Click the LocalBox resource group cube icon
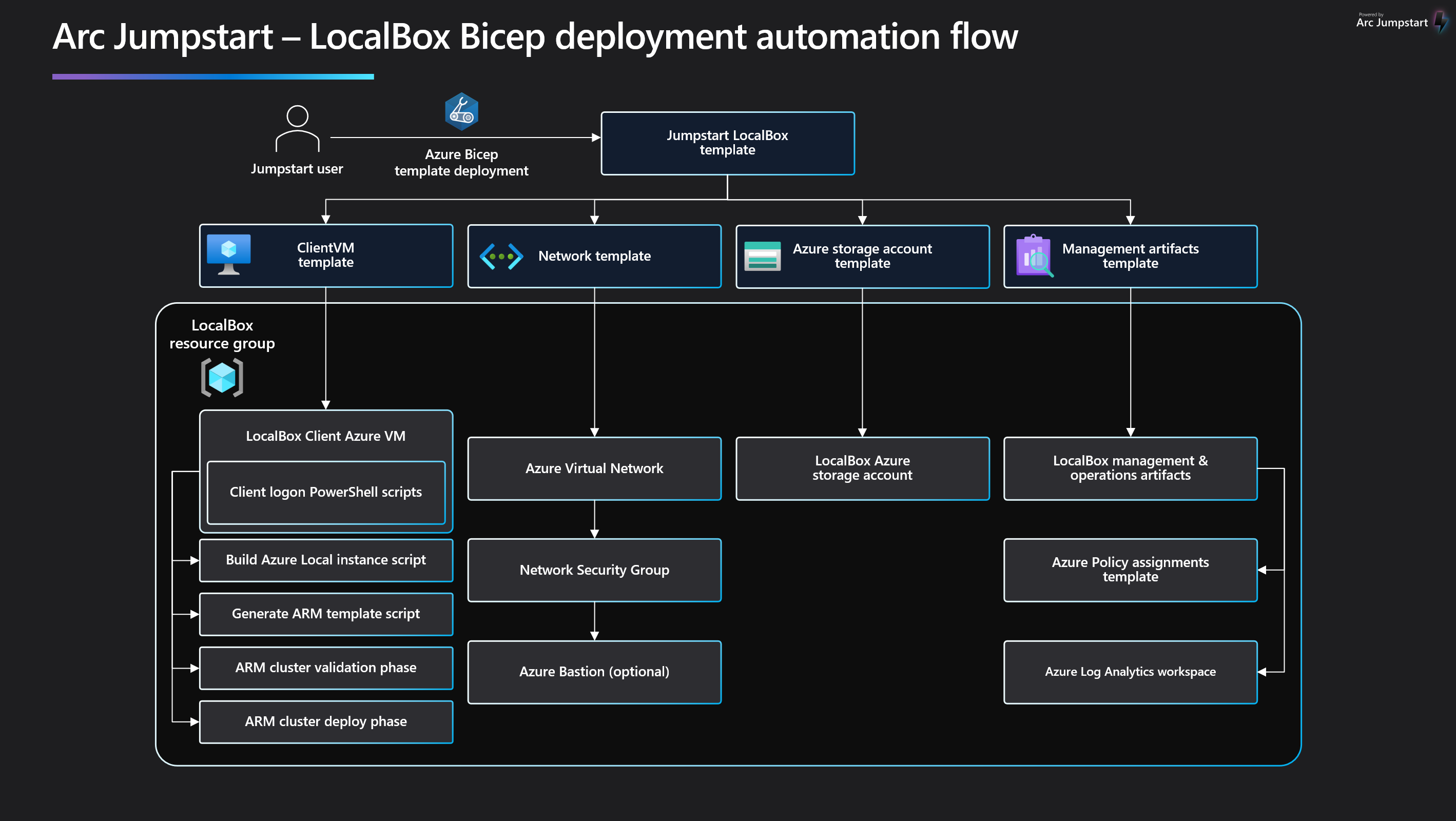Screen dimensions: 1456x821 pos(222,378)
